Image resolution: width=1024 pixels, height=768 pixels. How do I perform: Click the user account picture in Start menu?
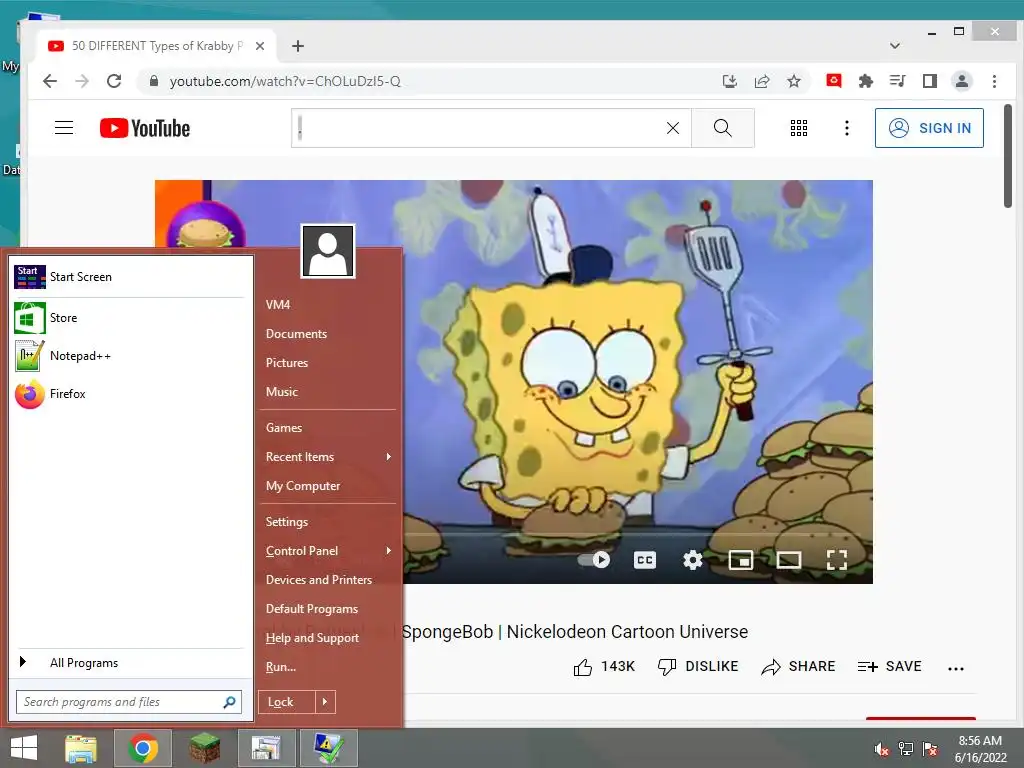(328, 251)
